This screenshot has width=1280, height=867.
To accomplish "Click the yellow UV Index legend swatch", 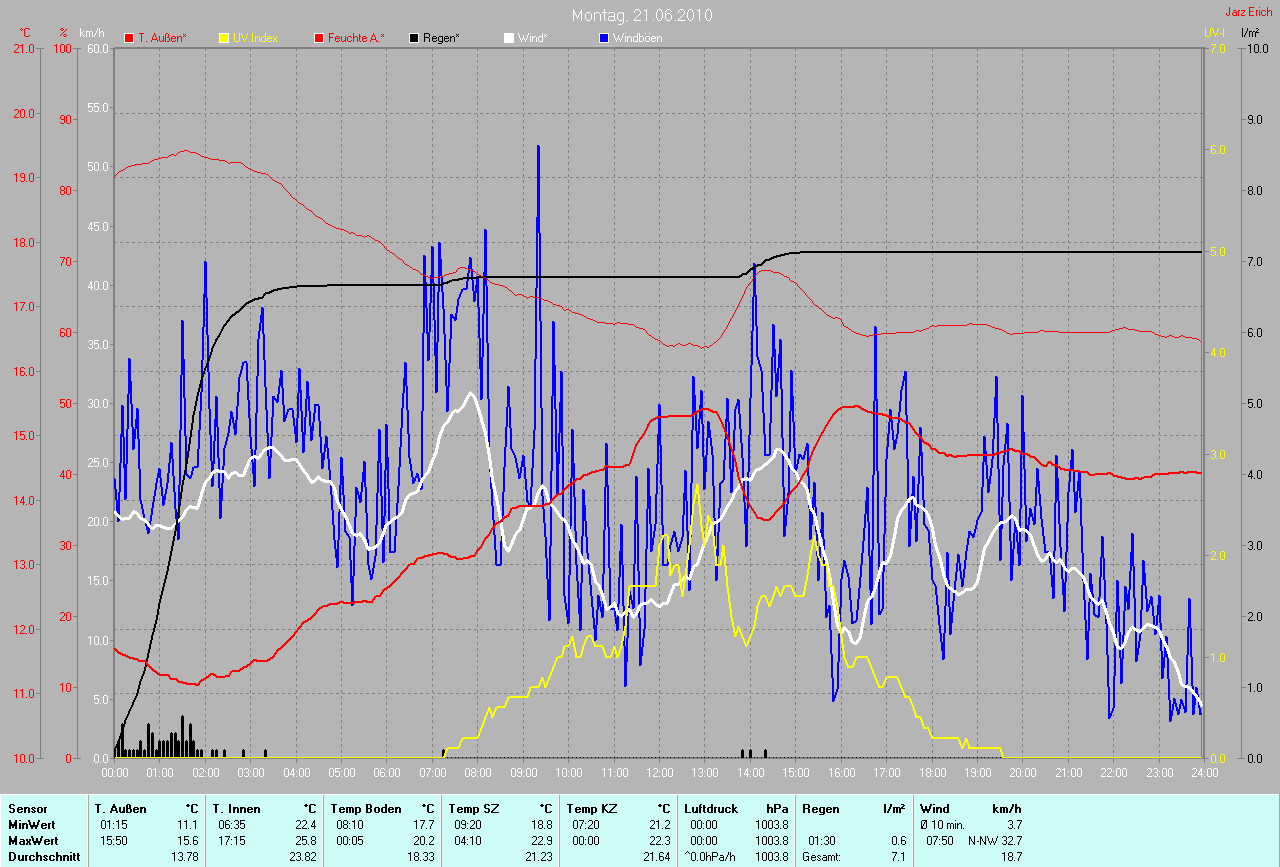I will pyautogui.click(x=225, y=38).
